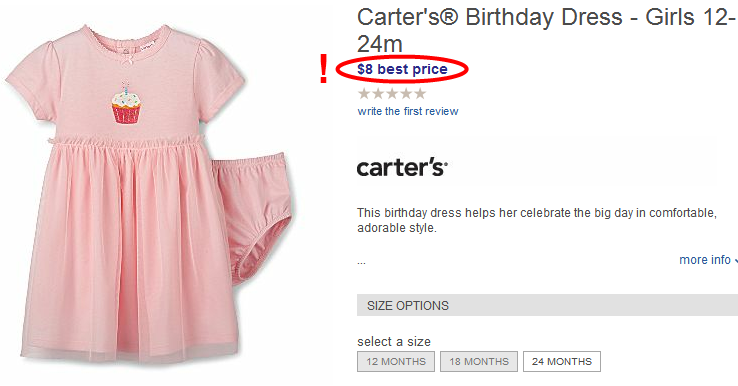Select the second rating star
Screen dimensions: 738x386
pyautogui.click(x=378, y=94)
